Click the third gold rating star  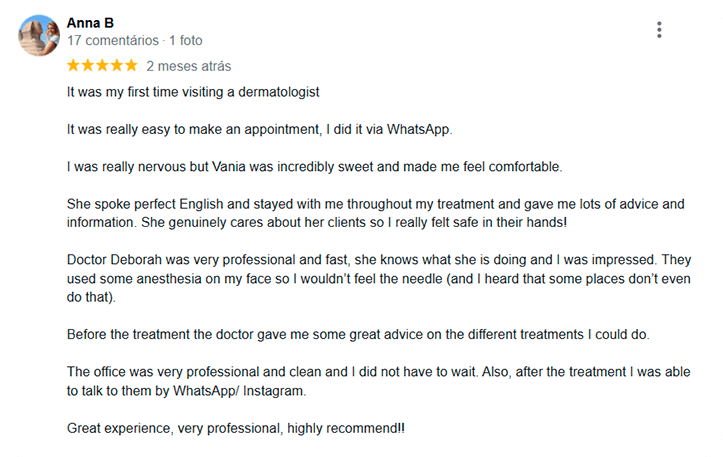102,65
